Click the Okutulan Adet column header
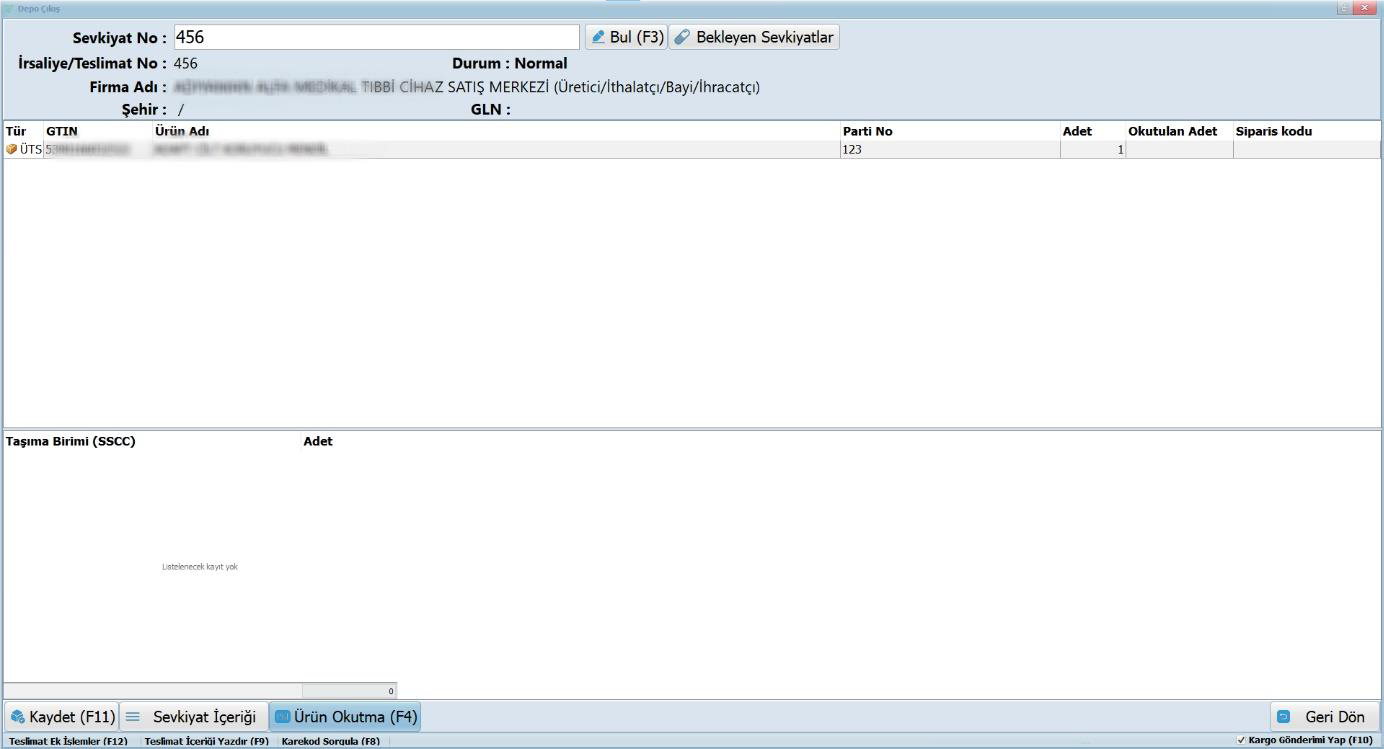 1172,131
